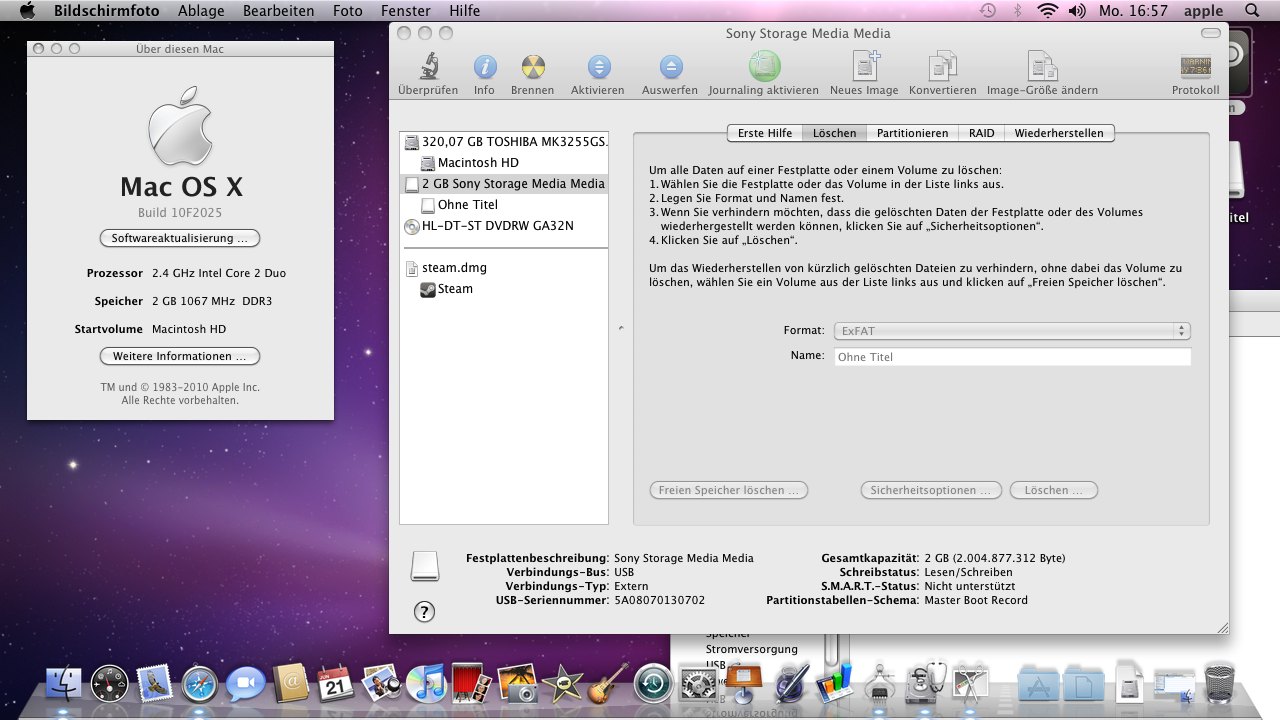This screenshot has width=1280, height=720.
Task: Select the Löschen tab
Action: (x=834, y=133)
